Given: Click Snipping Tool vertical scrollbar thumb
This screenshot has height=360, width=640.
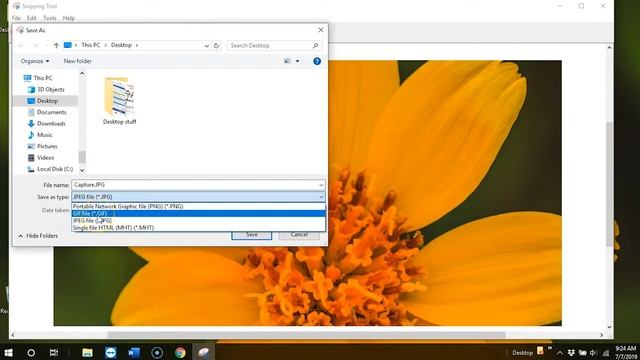Looking at the screenshot, I should click(x=609, y=184).
